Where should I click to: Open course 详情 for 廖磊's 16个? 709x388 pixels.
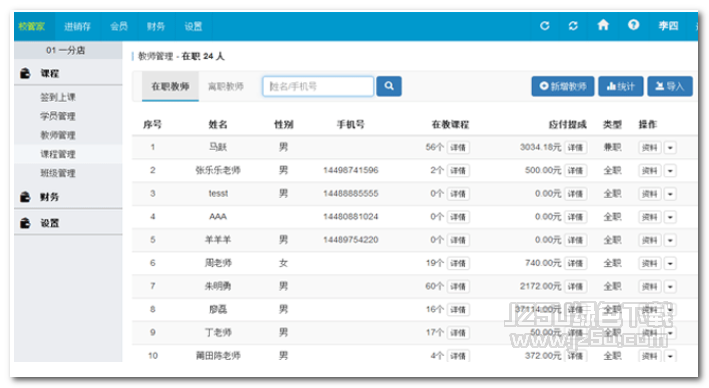[458, 309]
